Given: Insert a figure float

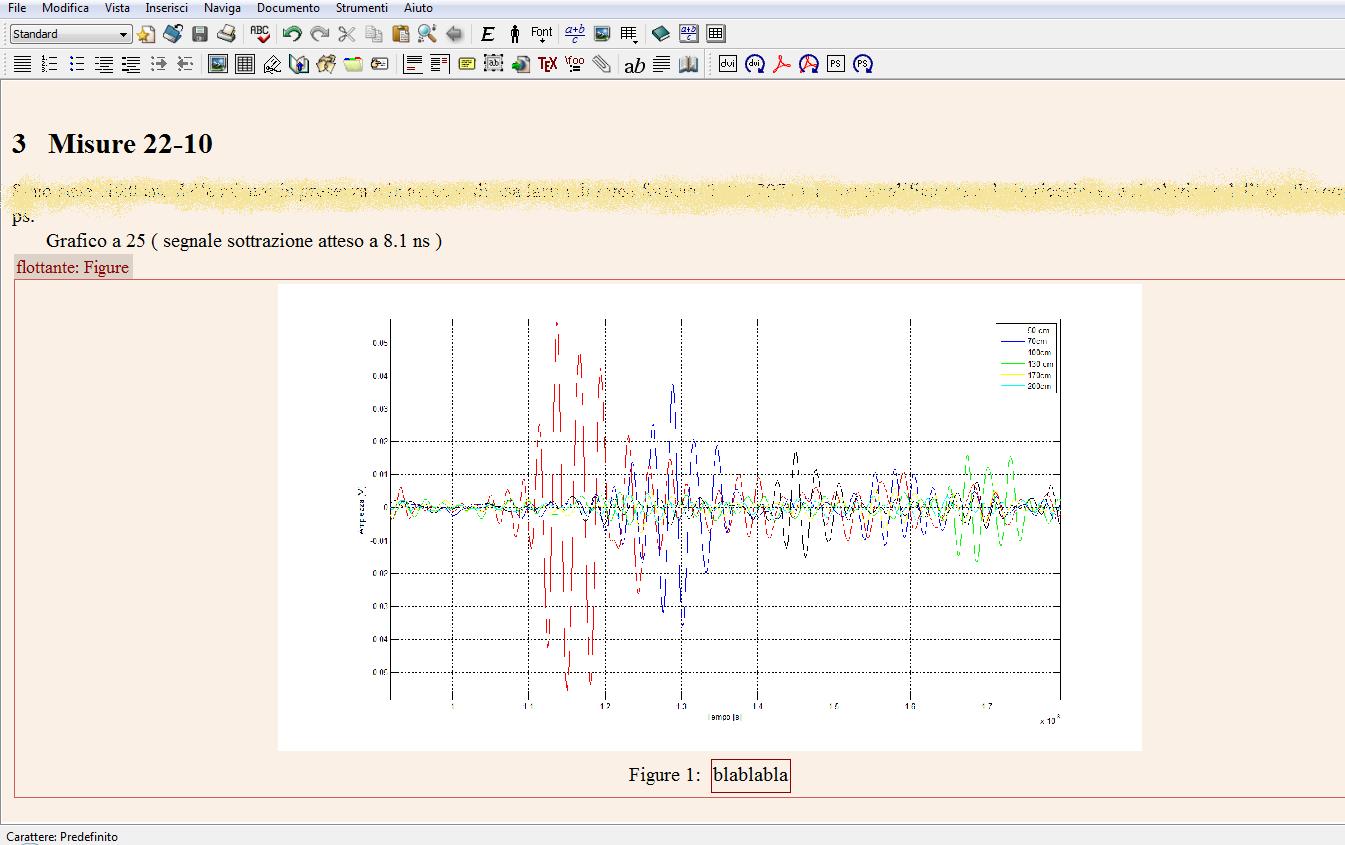Looking at the screenshot, I should pos(217,64).
